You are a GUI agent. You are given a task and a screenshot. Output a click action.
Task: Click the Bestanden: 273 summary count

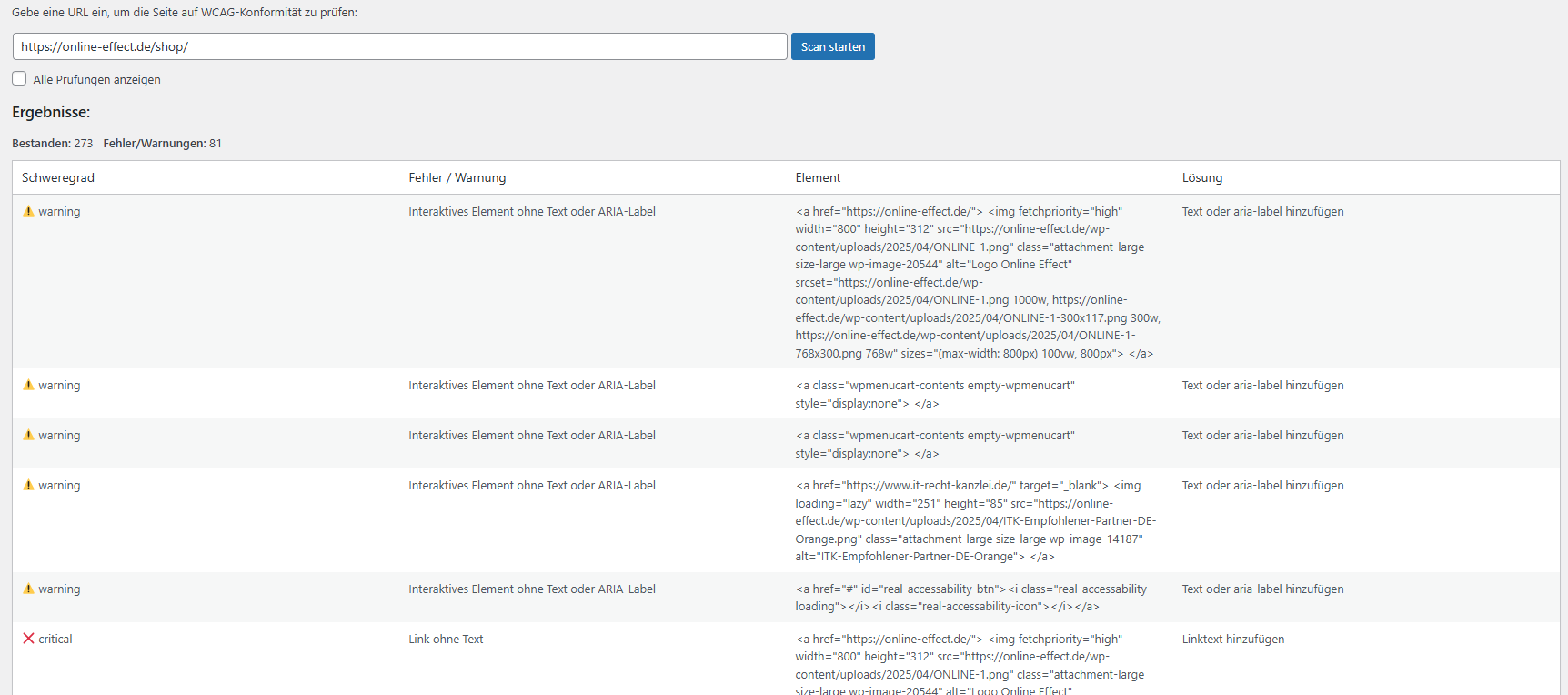(x=53, y=144)
